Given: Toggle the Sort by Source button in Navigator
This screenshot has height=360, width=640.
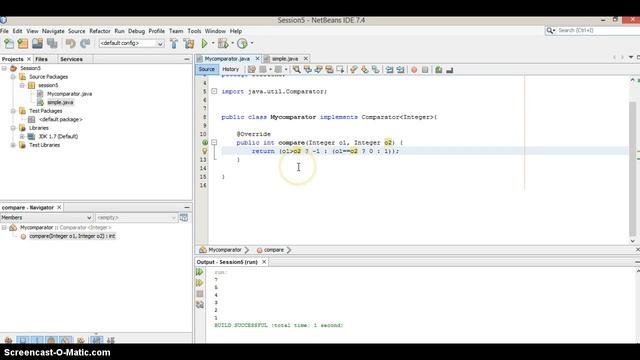Looking at the screenshot, I should click(111, 340).
